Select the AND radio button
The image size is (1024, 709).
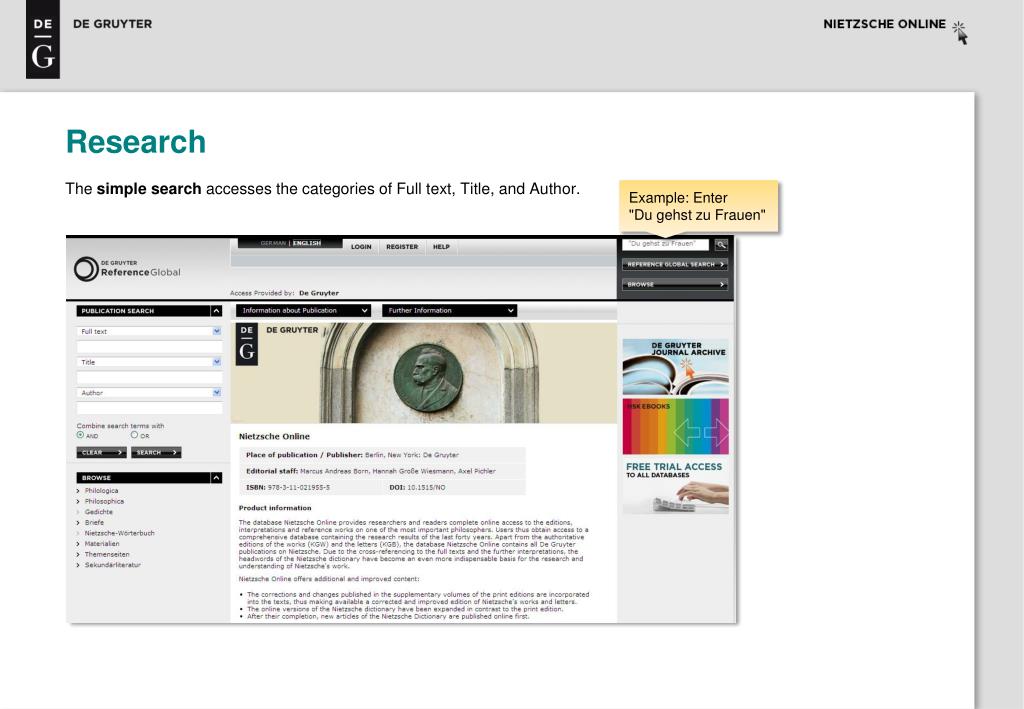(80, 435)
